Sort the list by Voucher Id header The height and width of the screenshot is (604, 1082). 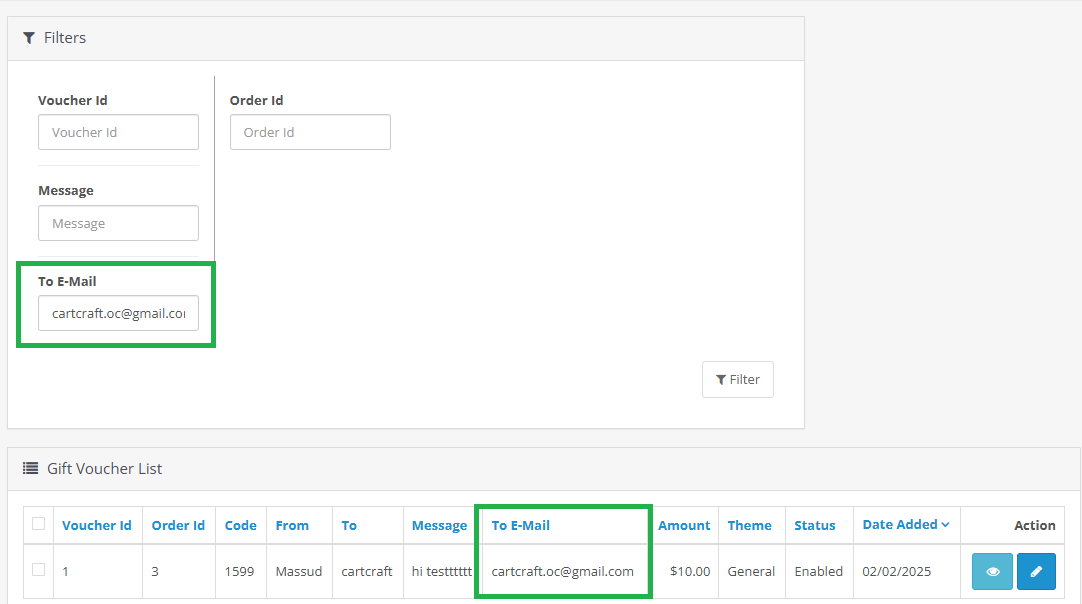click(96, 526)
